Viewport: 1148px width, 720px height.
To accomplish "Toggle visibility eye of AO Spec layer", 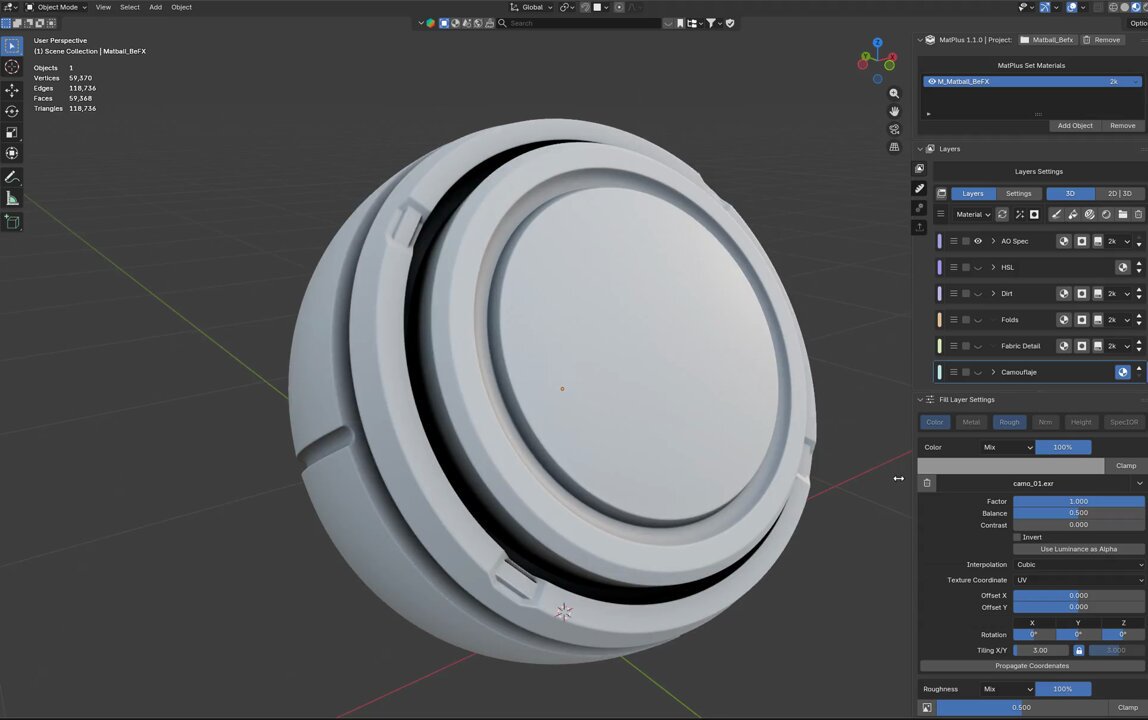I will [x=977, y=241].
